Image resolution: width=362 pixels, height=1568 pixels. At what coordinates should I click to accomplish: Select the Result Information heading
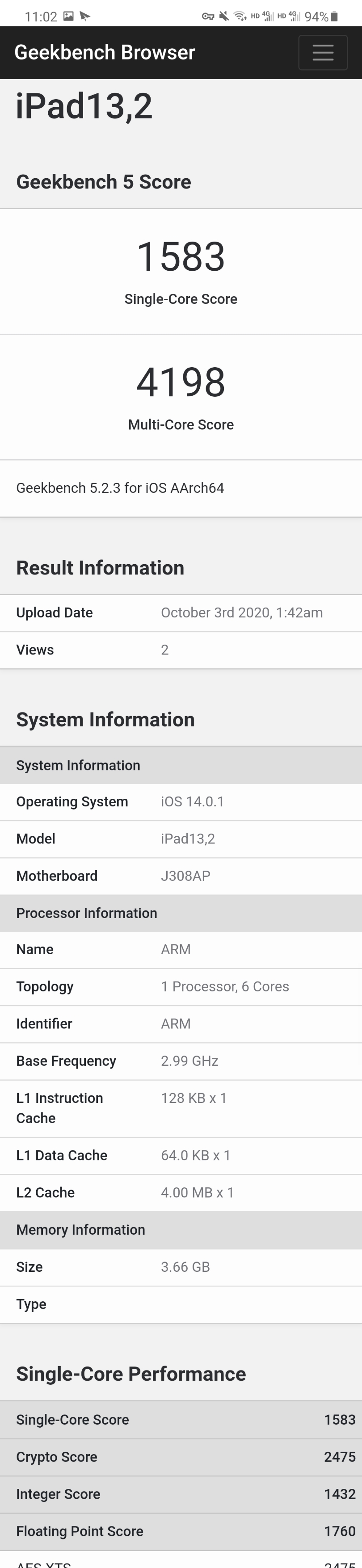[x=100, y=568]
